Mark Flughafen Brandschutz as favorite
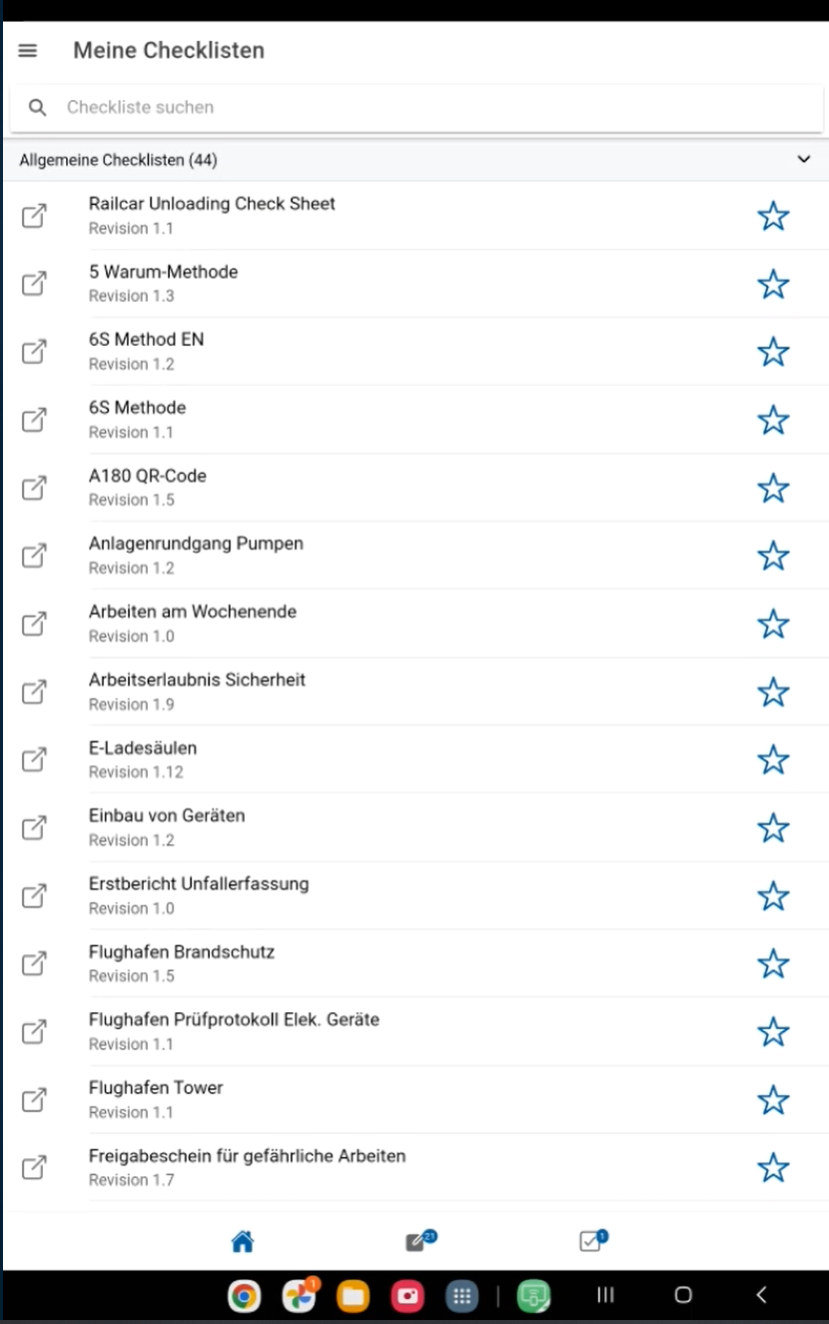Viewport: 829px width, 1324px height. point(773,964)
